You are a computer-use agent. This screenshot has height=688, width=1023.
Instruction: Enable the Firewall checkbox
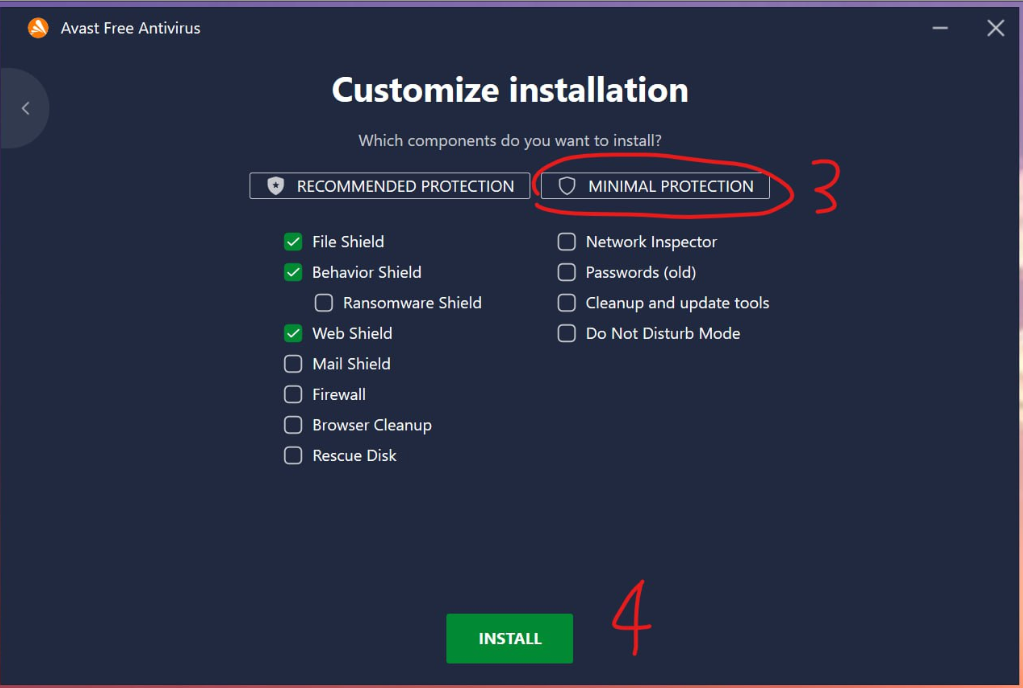pos(293,395)
